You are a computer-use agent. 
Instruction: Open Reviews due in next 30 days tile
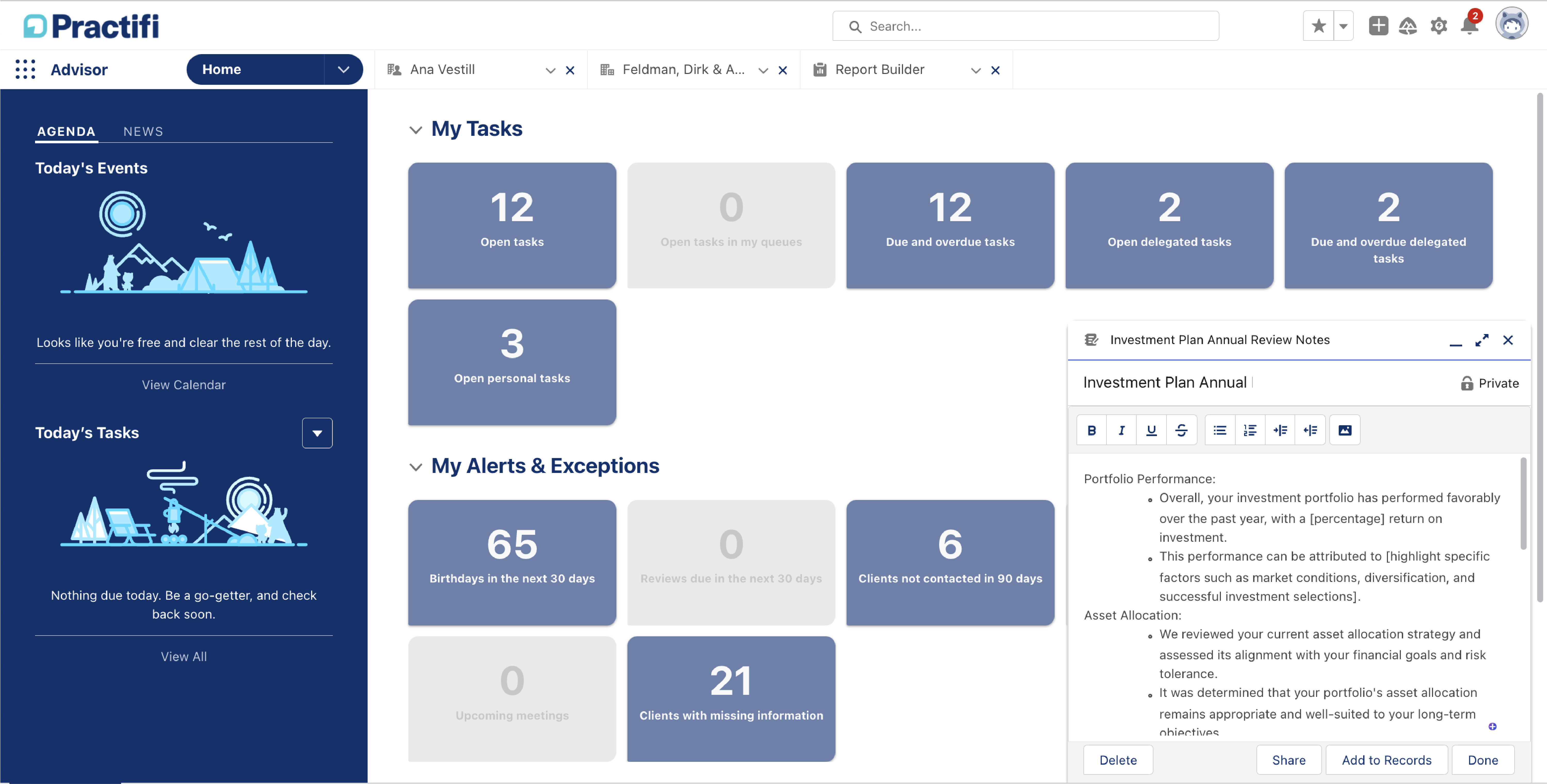(x=731, y=563)
